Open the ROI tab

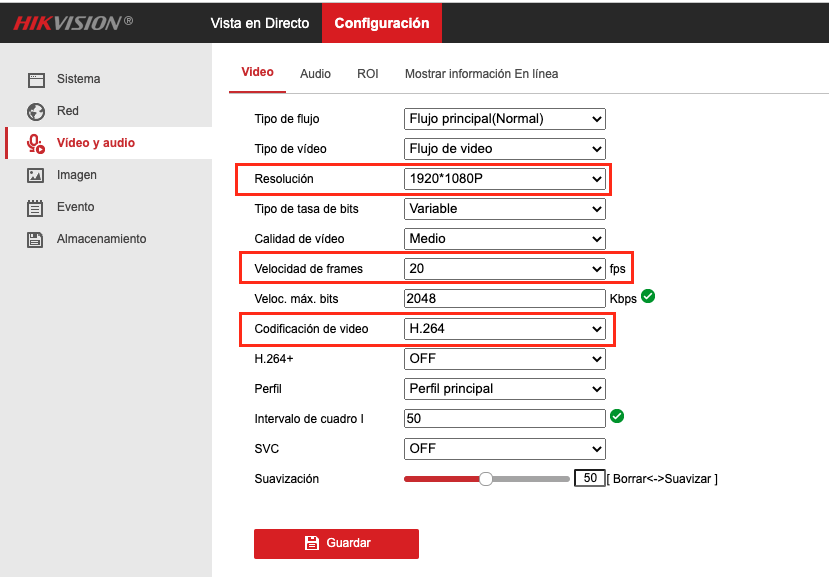pyautogui.click(x=367, y=74)
